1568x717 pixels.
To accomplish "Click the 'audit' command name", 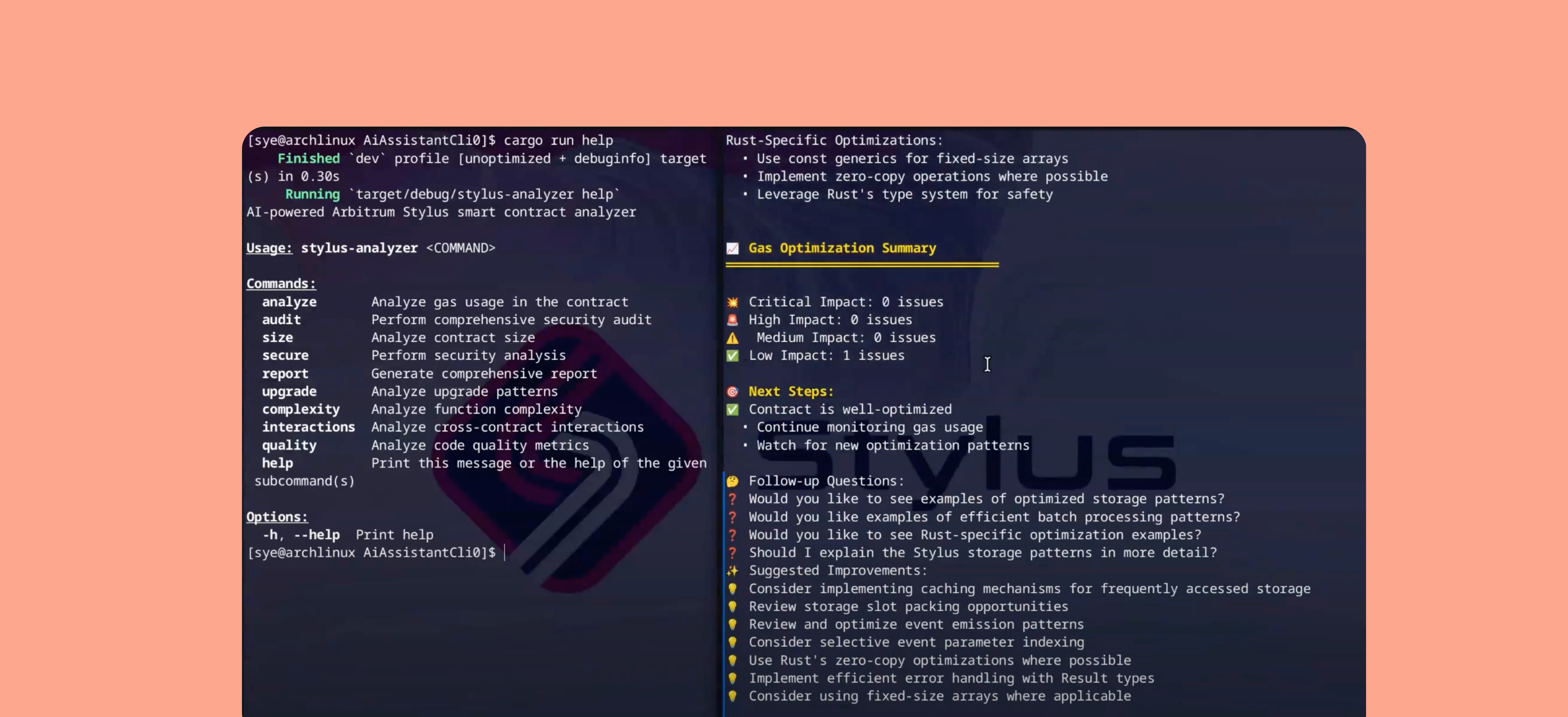I will [281, 320].
